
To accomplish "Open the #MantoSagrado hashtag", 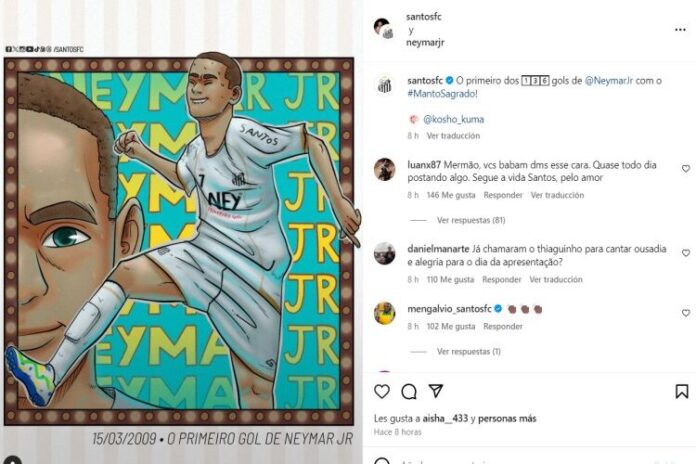I will 442,94.
